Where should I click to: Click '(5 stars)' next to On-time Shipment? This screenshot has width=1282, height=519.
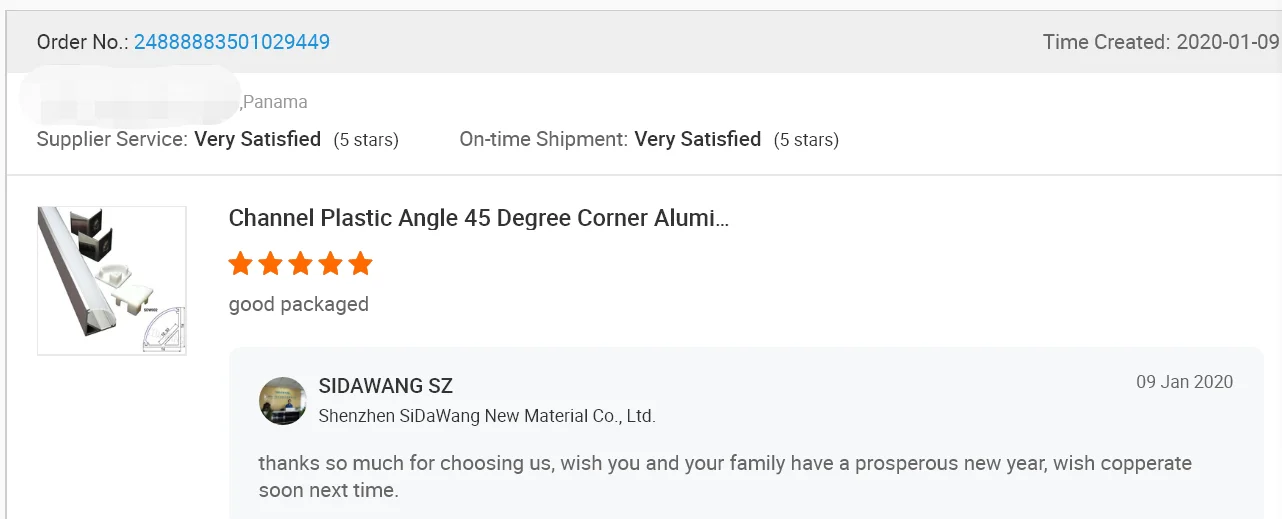[806, 140]
